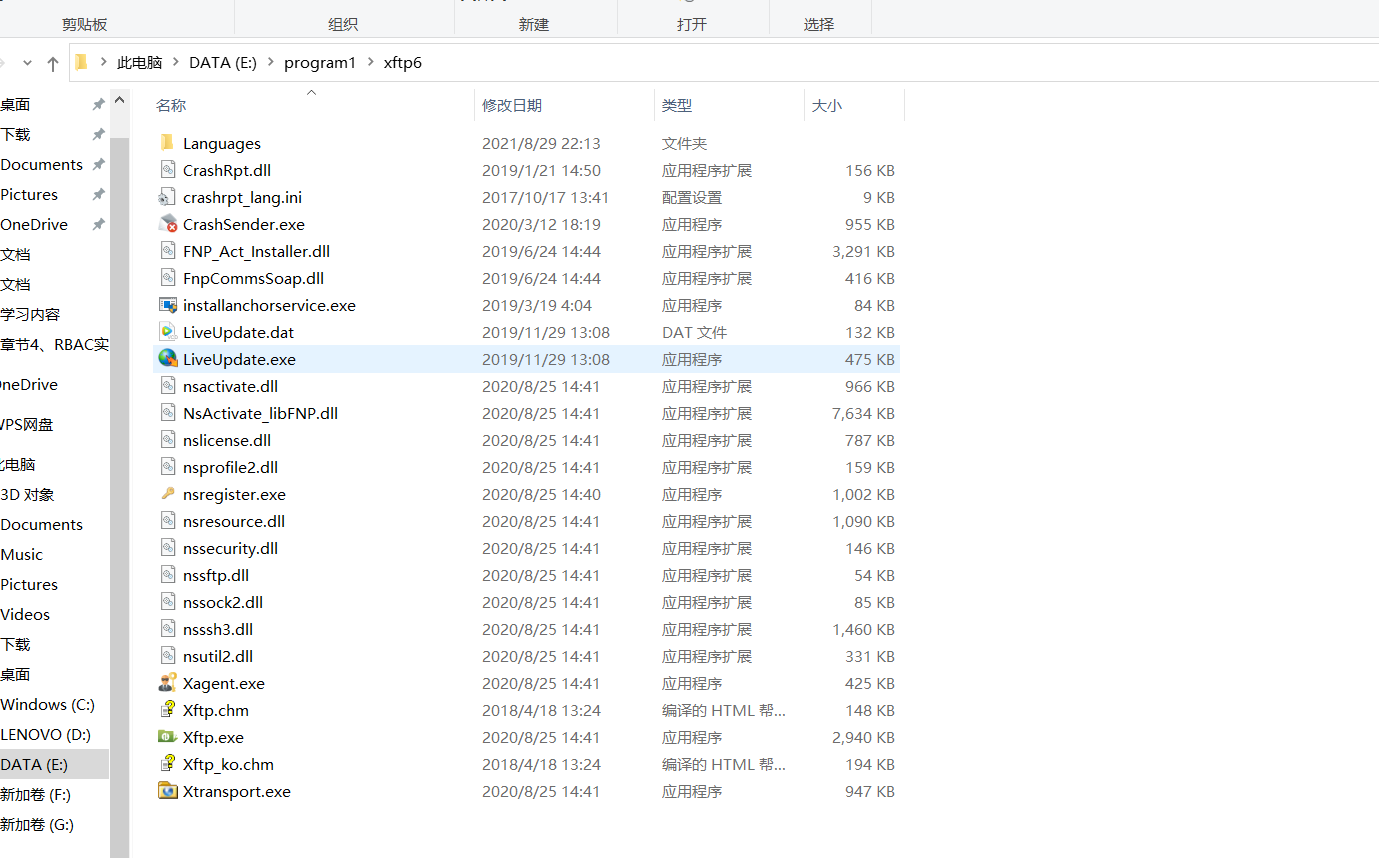Click xftp6 in the address breadcrumb
Screen dimensions: 1379x858
(403, 62)
